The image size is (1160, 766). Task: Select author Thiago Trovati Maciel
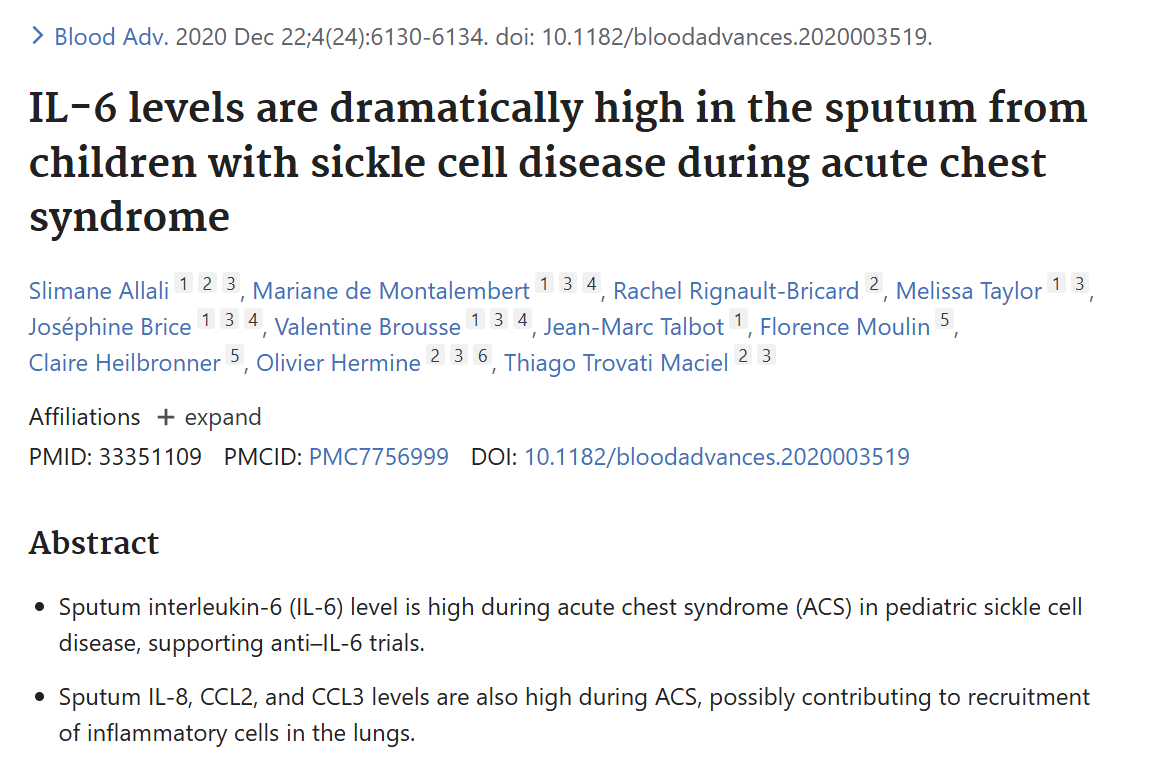[x=616, y=363]
